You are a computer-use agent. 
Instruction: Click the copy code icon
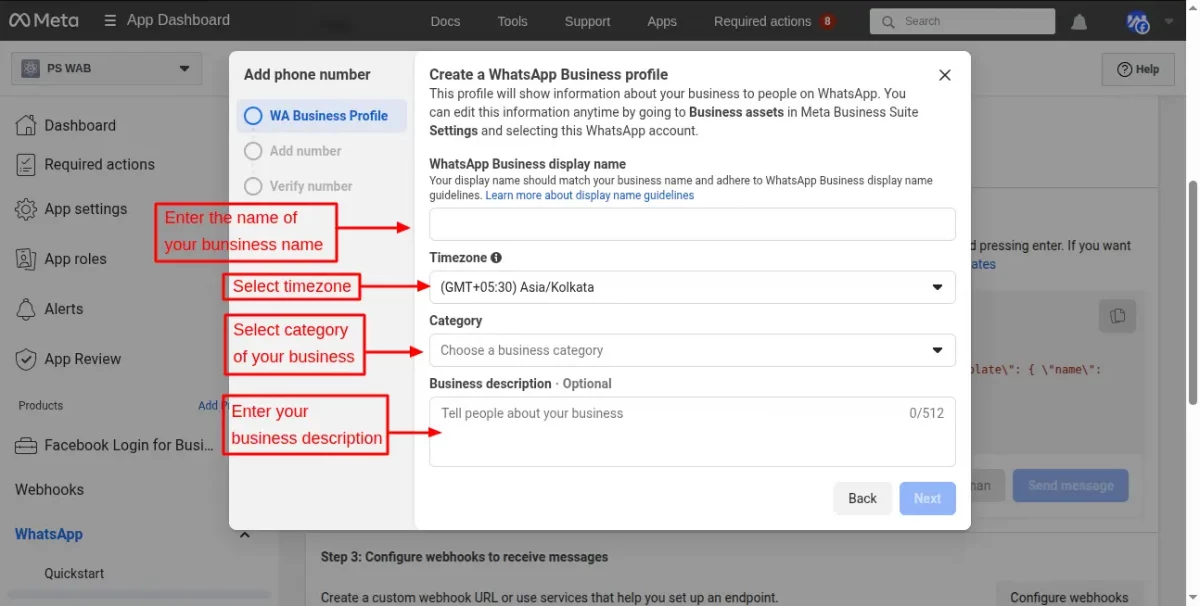click(x=1117, y=316)
